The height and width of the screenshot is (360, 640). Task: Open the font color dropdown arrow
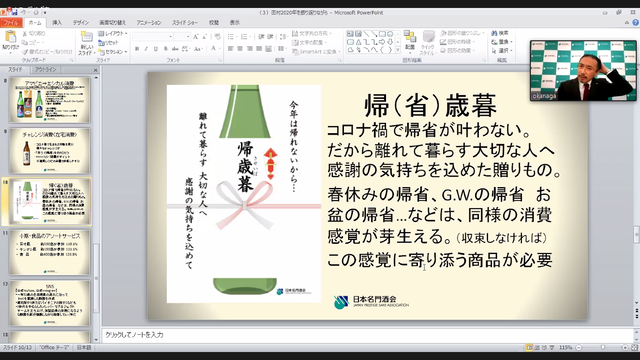point(220,49)
